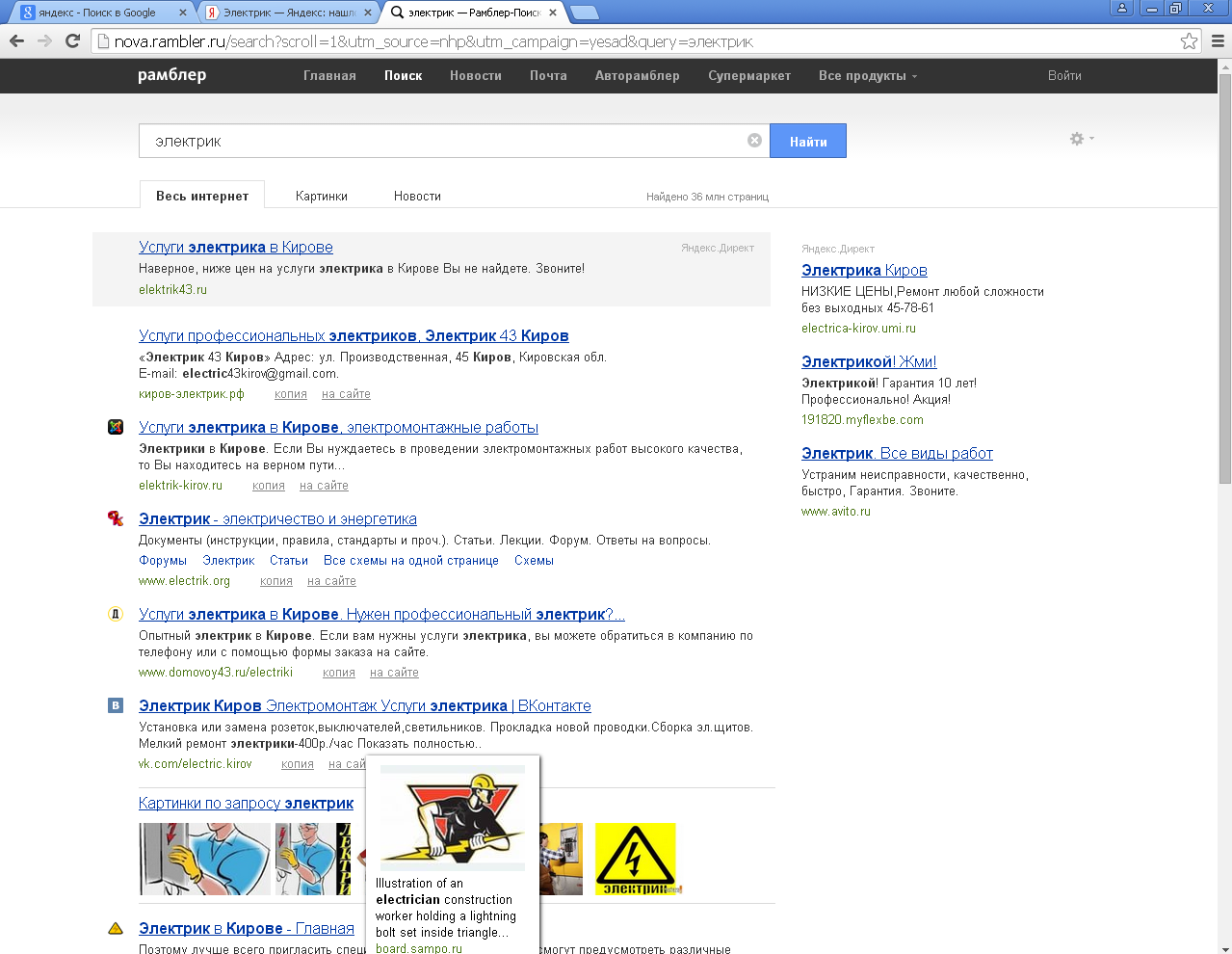Image resolution: width=1232 pixels, height=954 pixels.
Task: Open Услуги электрика в Кирове ad link
Action: point(236,247)
